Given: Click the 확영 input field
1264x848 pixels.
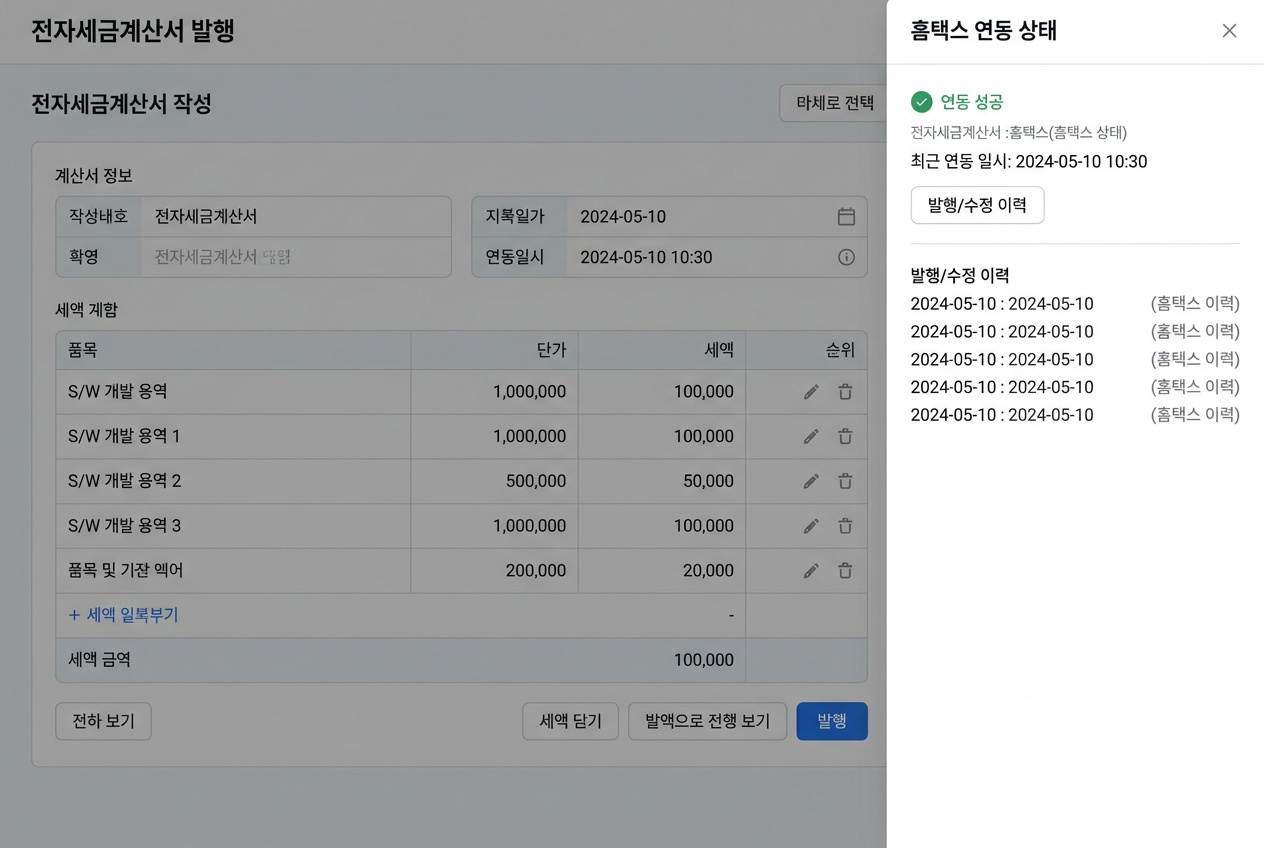Looking at the screenshot, I should pyautogui.click(x=296, y=257).
